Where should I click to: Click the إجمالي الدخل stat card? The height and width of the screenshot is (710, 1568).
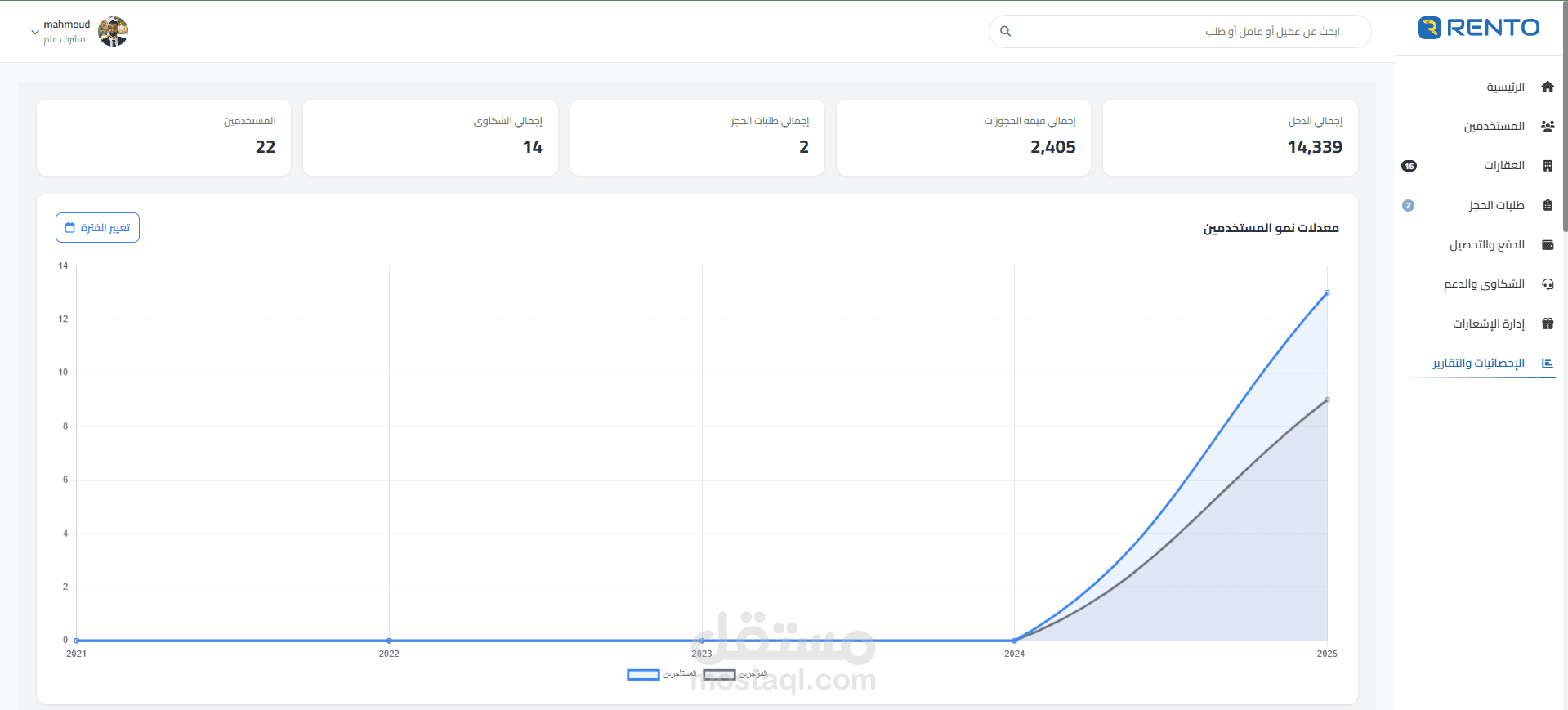coord(1230,137)
